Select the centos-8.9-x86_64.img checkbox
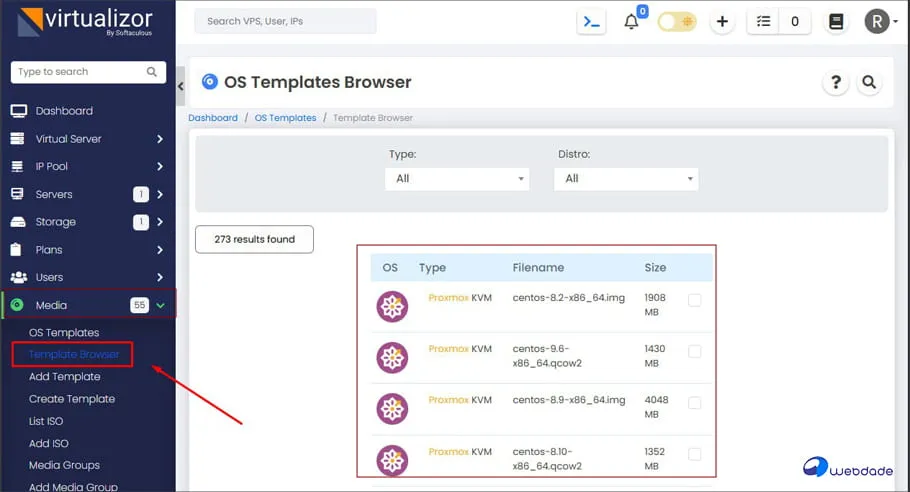 [x=695, y=403]
